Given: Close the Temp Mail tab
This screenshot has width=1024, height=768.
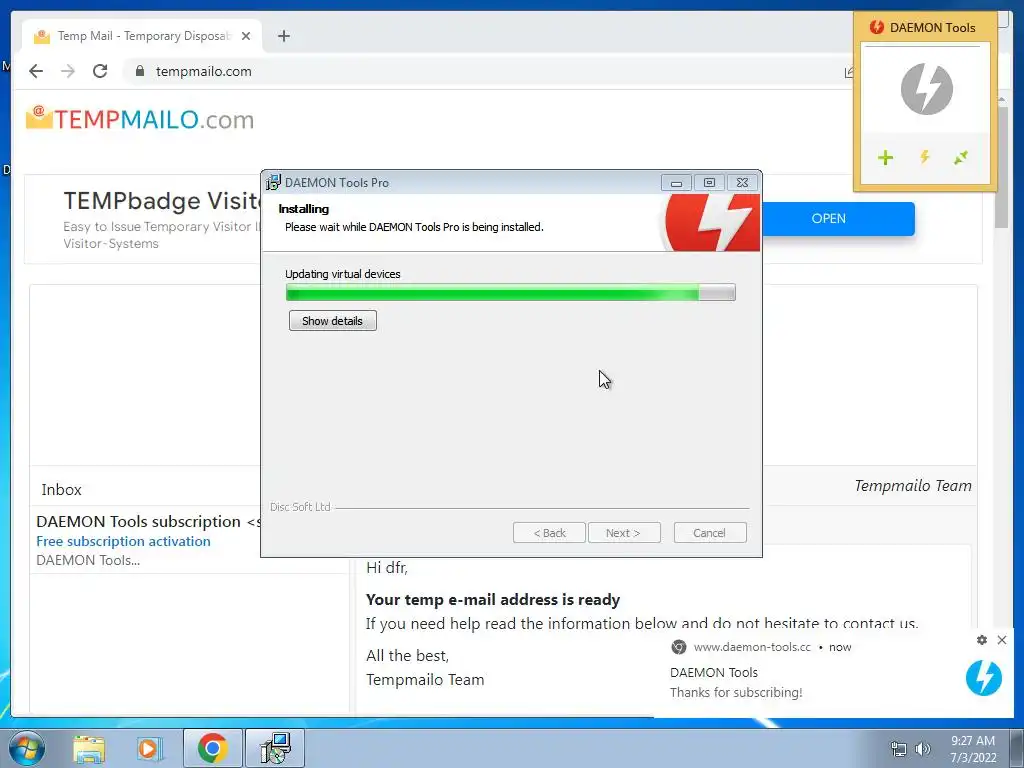Looking at the screenshot, I should point(246,36).
